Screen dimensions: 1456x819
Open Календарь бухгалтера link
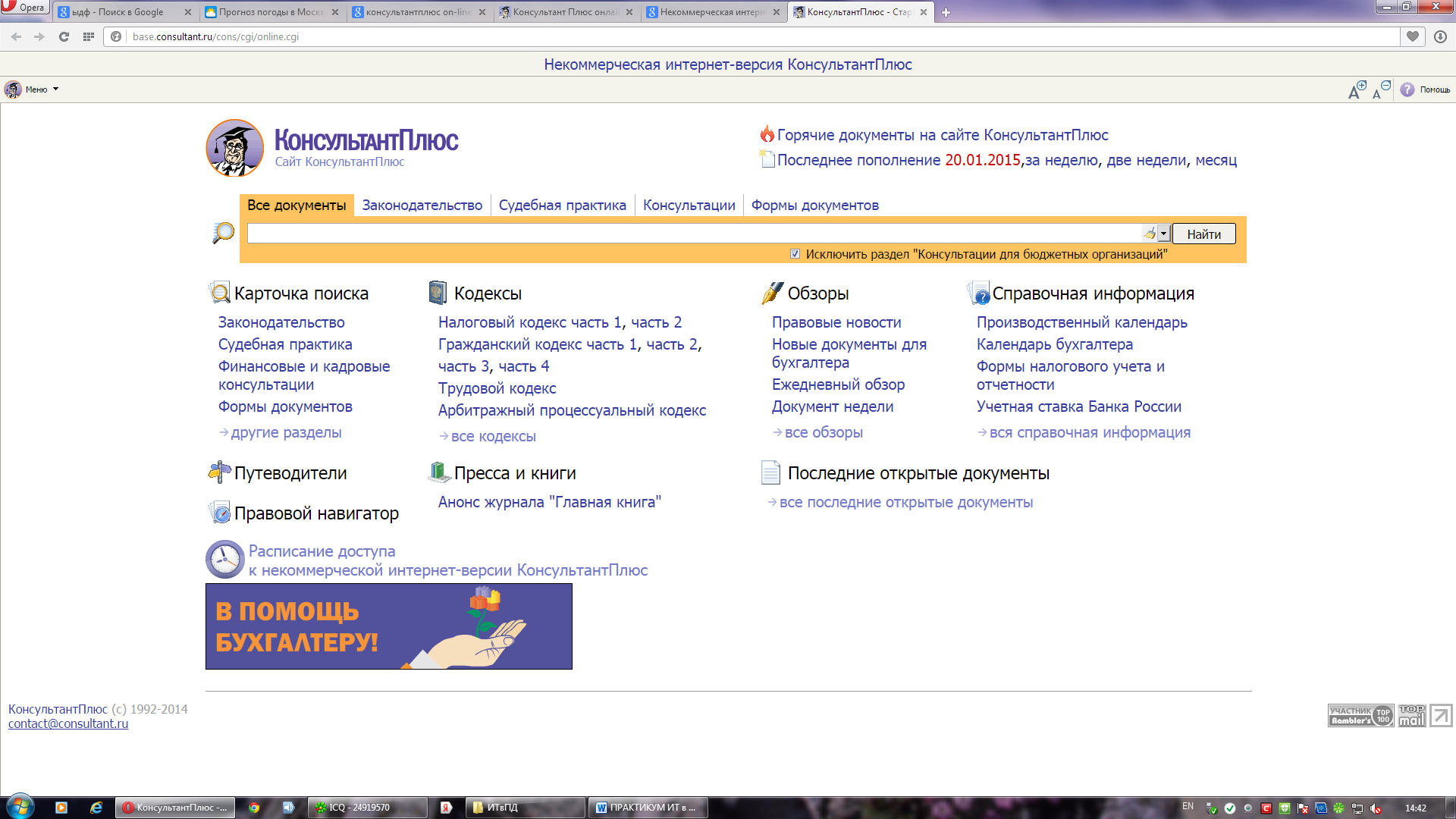[1055, 344]
